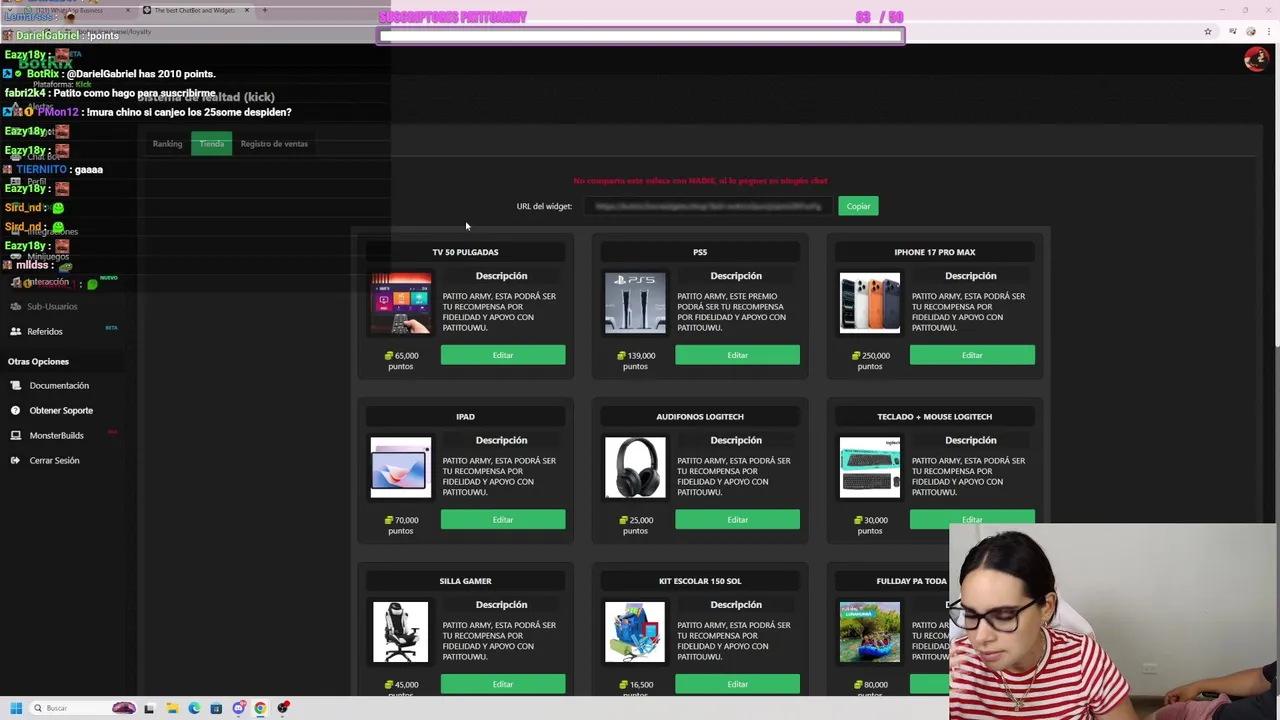
Task: Open Sub-Usuarios in the sidebar
Action: (x=52, y=306)
